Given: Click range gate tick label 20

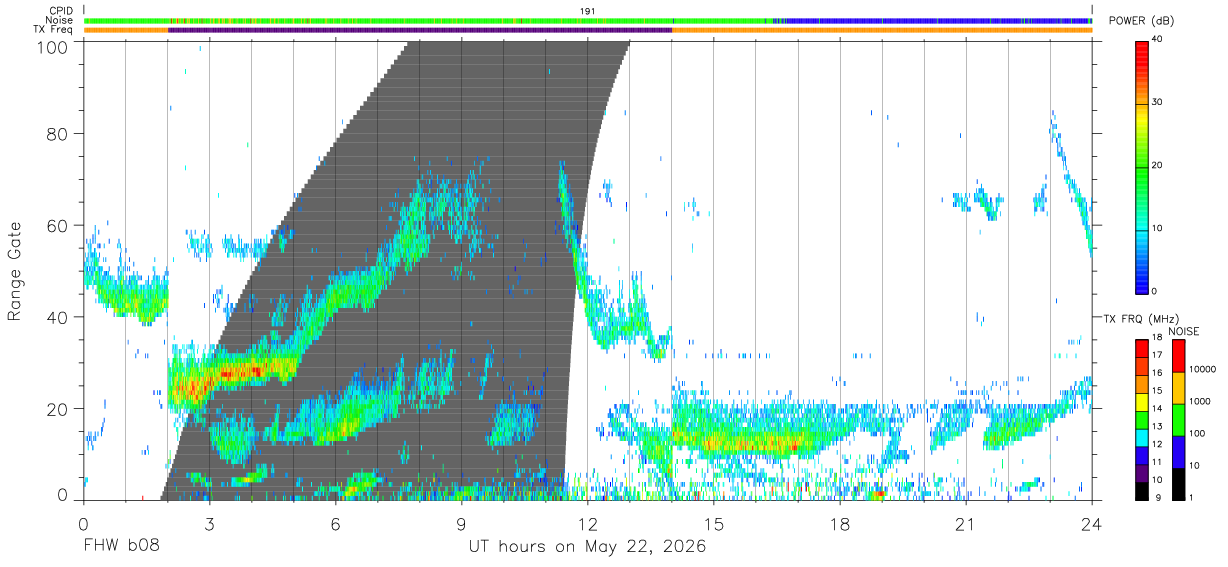Looking at the screenshot, I should click(57, 409).
